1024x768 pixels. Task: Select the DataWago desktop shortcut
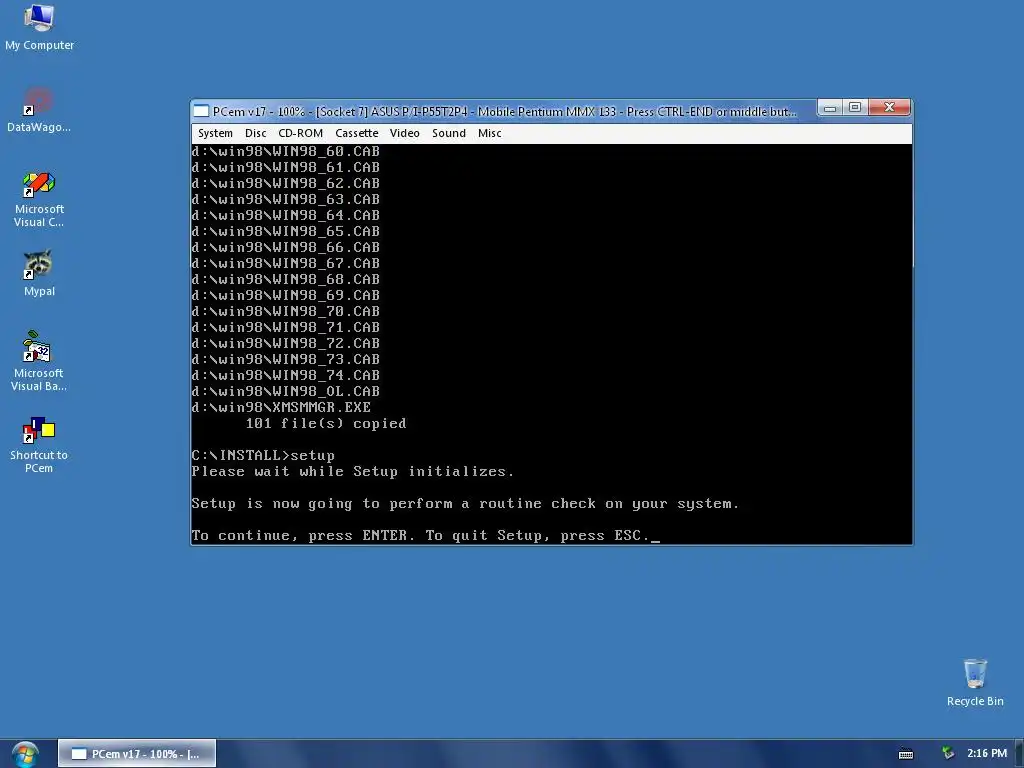(x=39, y=110)
